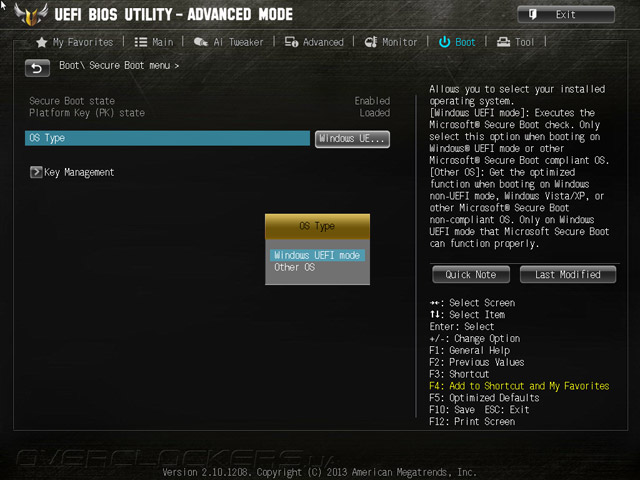
Task: Switch to the Monitor tab
Action: pos(391,42)
